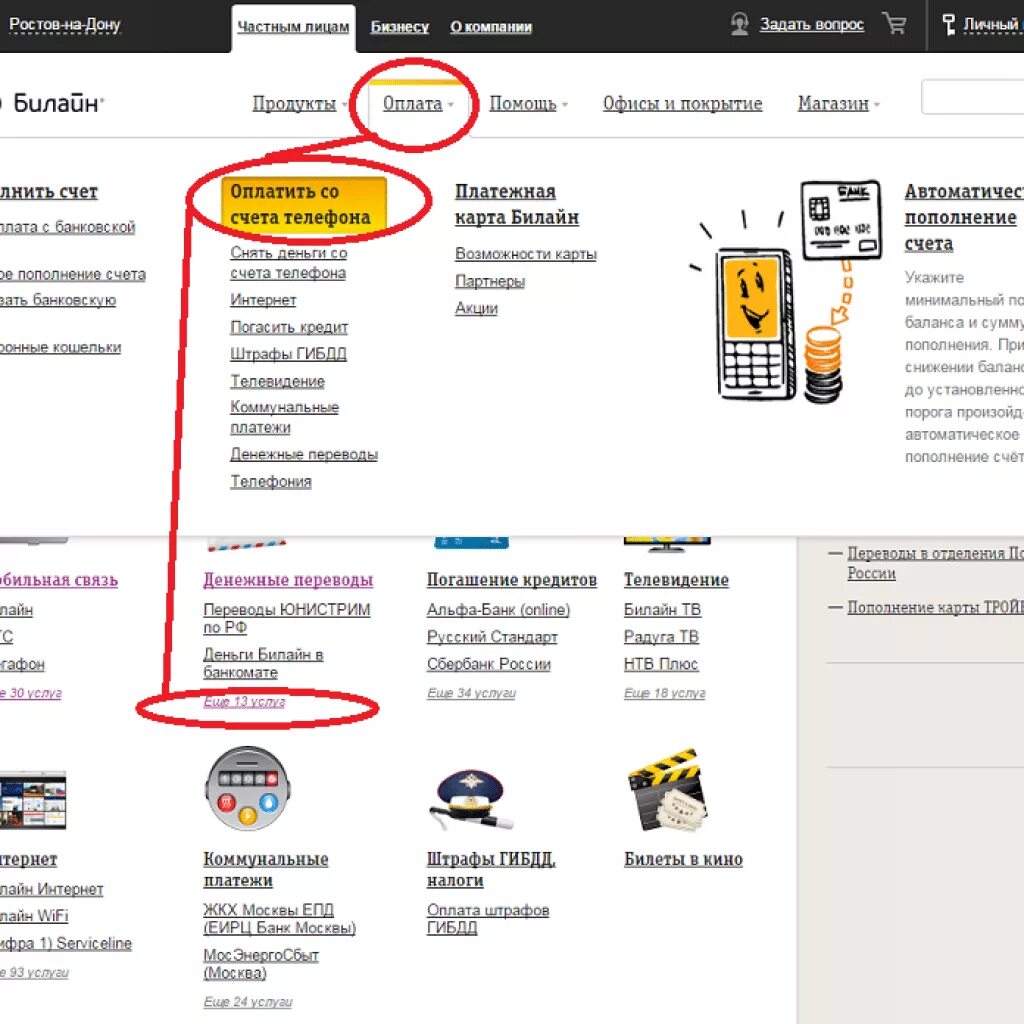This screenshot has height=1024, width=1024.
Task: Open Переводы ЮНИСТРИМ по РФ
Action: pyautogui.click(x=287, y=618)
